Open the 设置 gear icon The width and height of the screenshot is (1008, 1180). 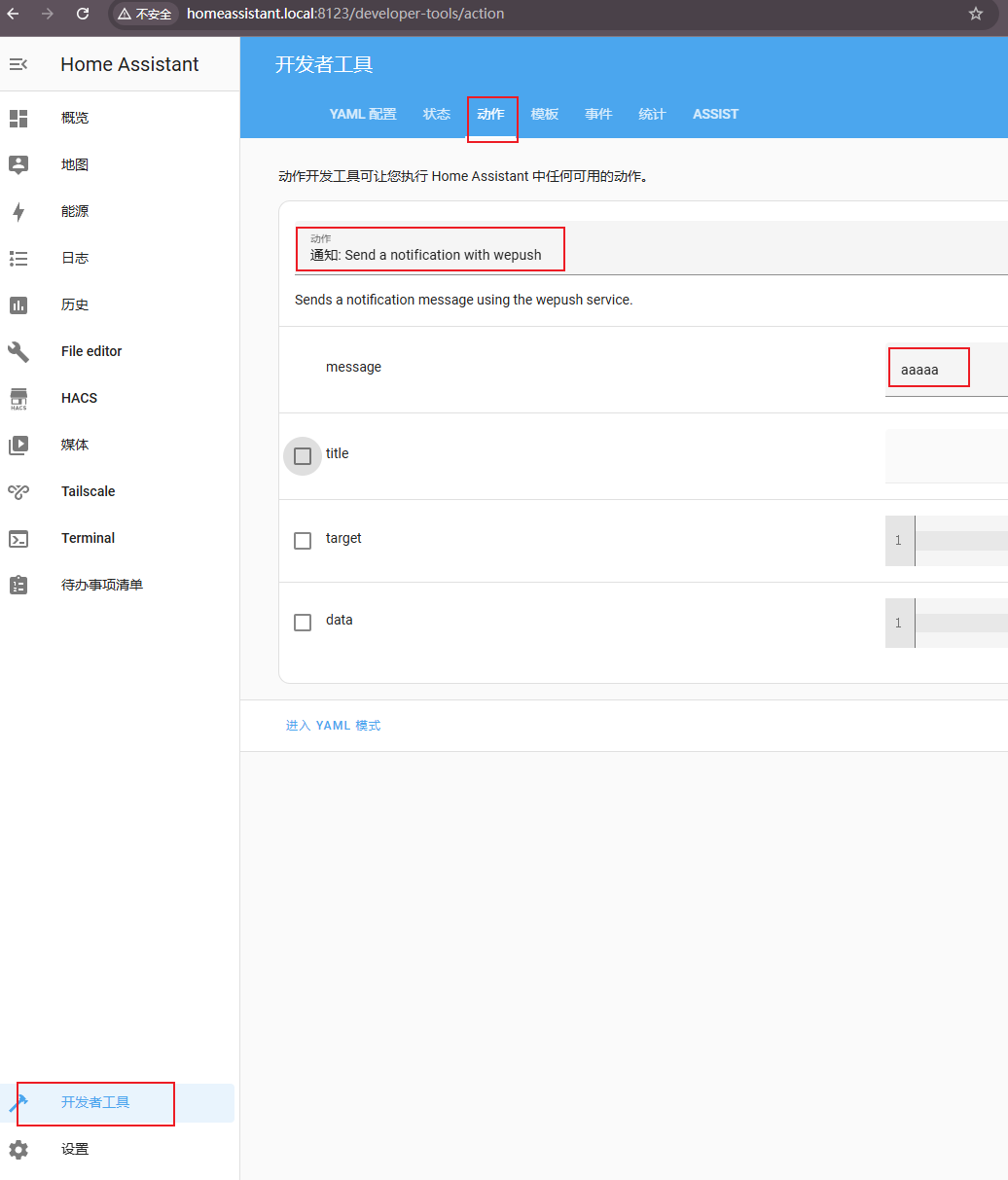(18, 1149)
